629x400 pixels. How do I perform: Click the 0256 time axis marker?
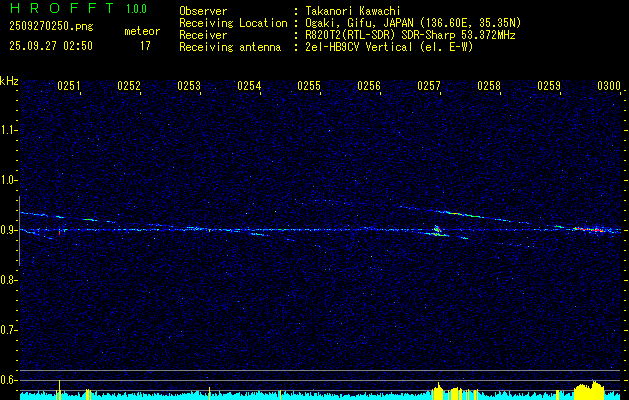369,86
